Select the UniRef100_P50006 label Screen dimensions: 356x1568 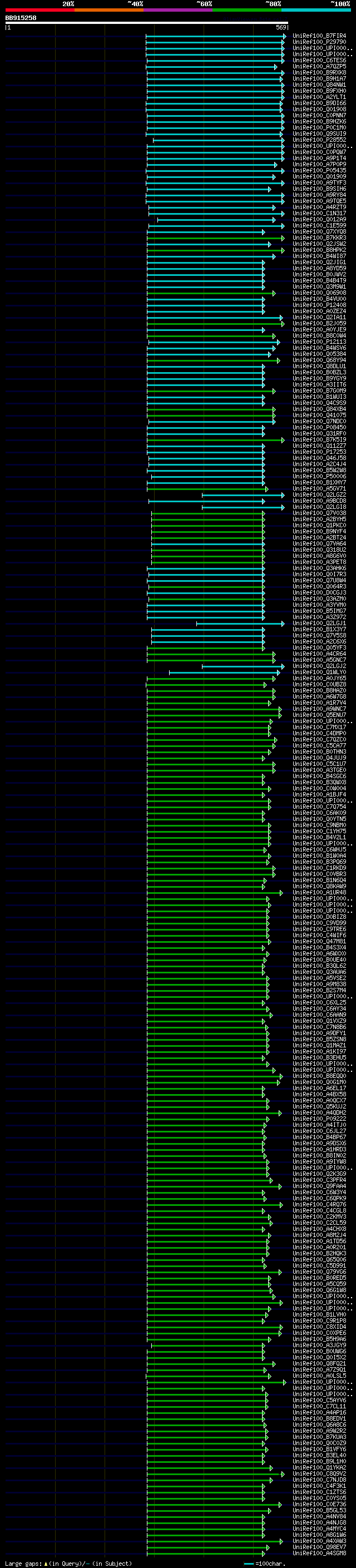point(319,477)
